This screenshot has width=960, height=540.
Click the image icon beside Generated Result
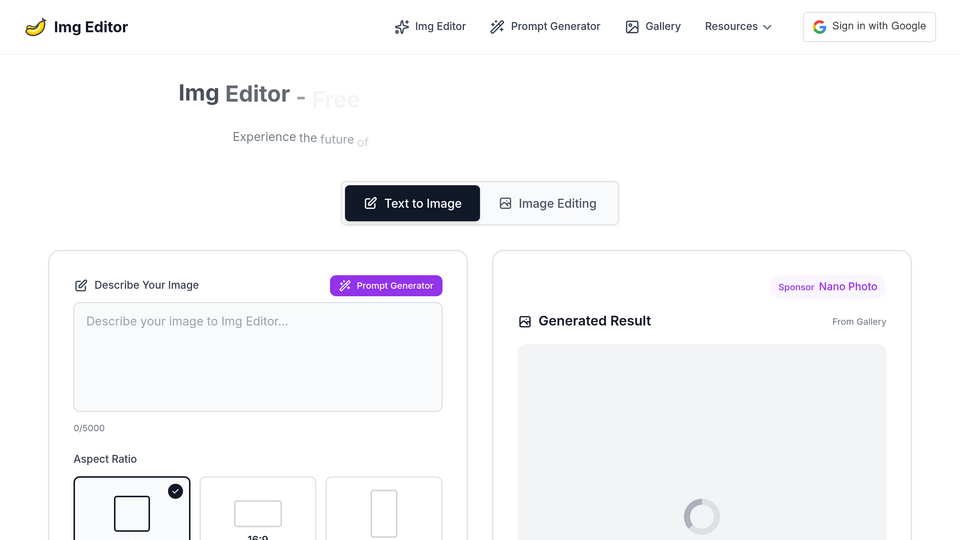(525, 322)
